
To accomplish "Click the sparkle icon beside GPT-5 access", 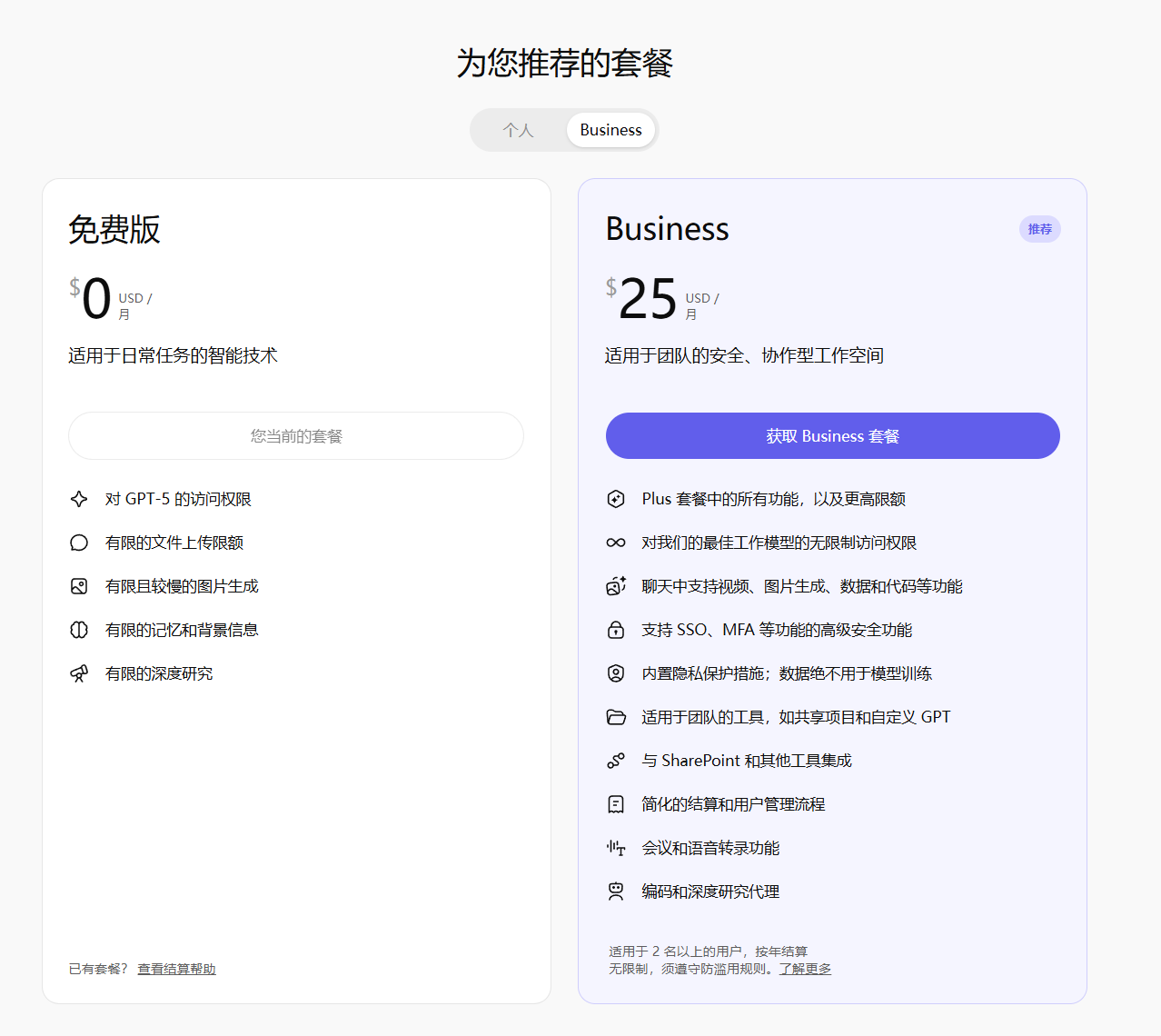I will tap(79, 499).
